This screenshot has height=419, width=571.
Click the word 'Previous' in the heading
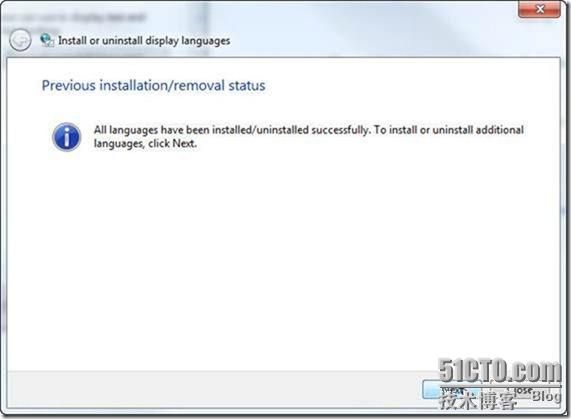pos(68,86)
